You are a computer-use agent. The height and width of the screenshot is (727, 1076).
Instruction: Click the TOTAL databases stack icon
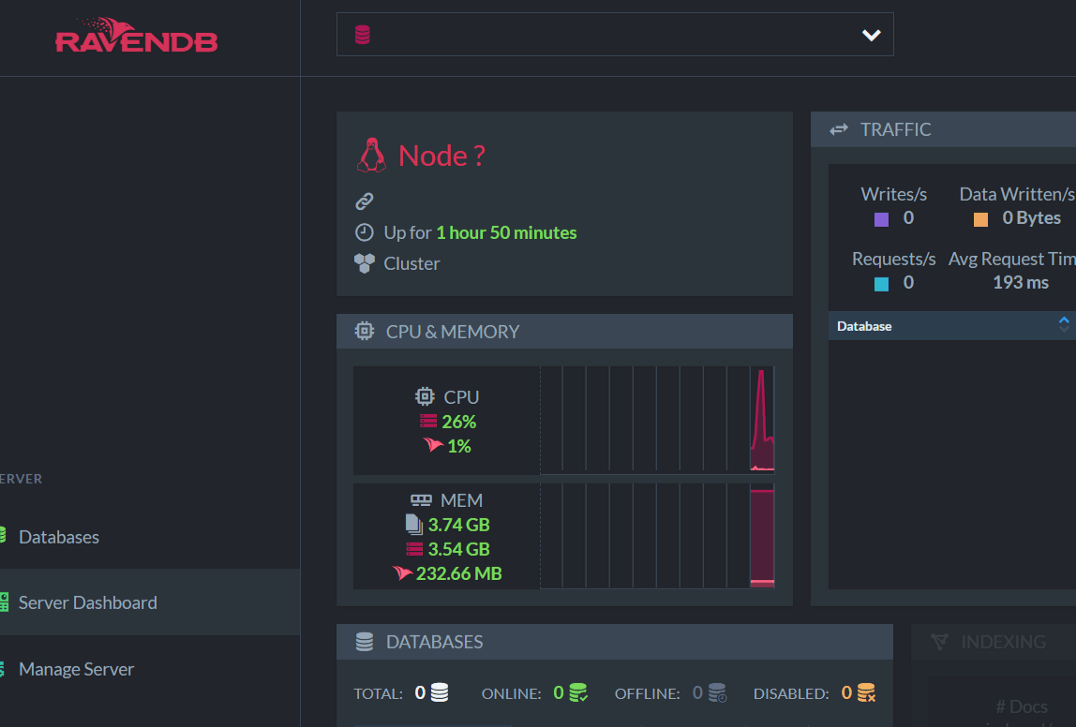439,693
